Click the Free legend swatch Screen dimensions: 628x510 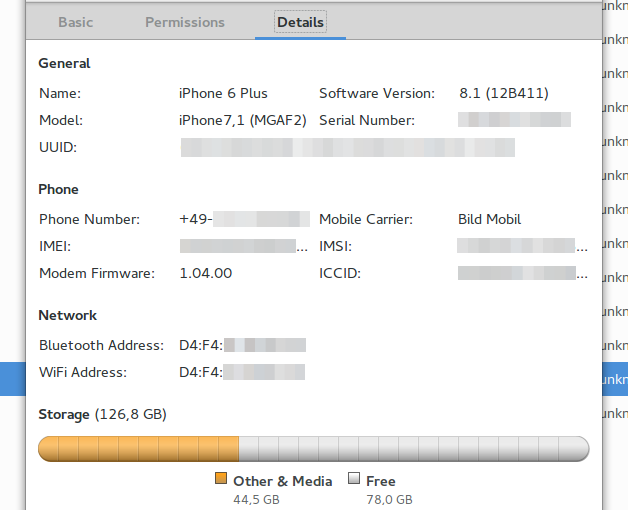click(x=354, y=478)
